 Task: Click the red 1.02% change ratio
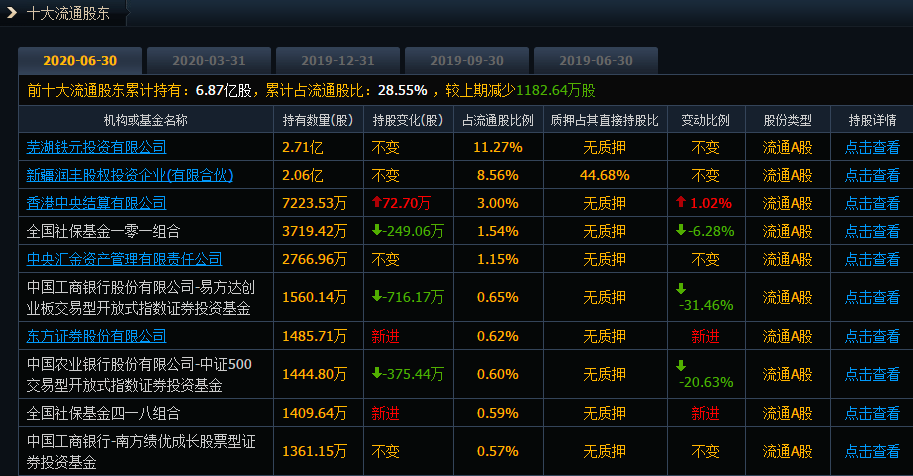coord(704,203)
